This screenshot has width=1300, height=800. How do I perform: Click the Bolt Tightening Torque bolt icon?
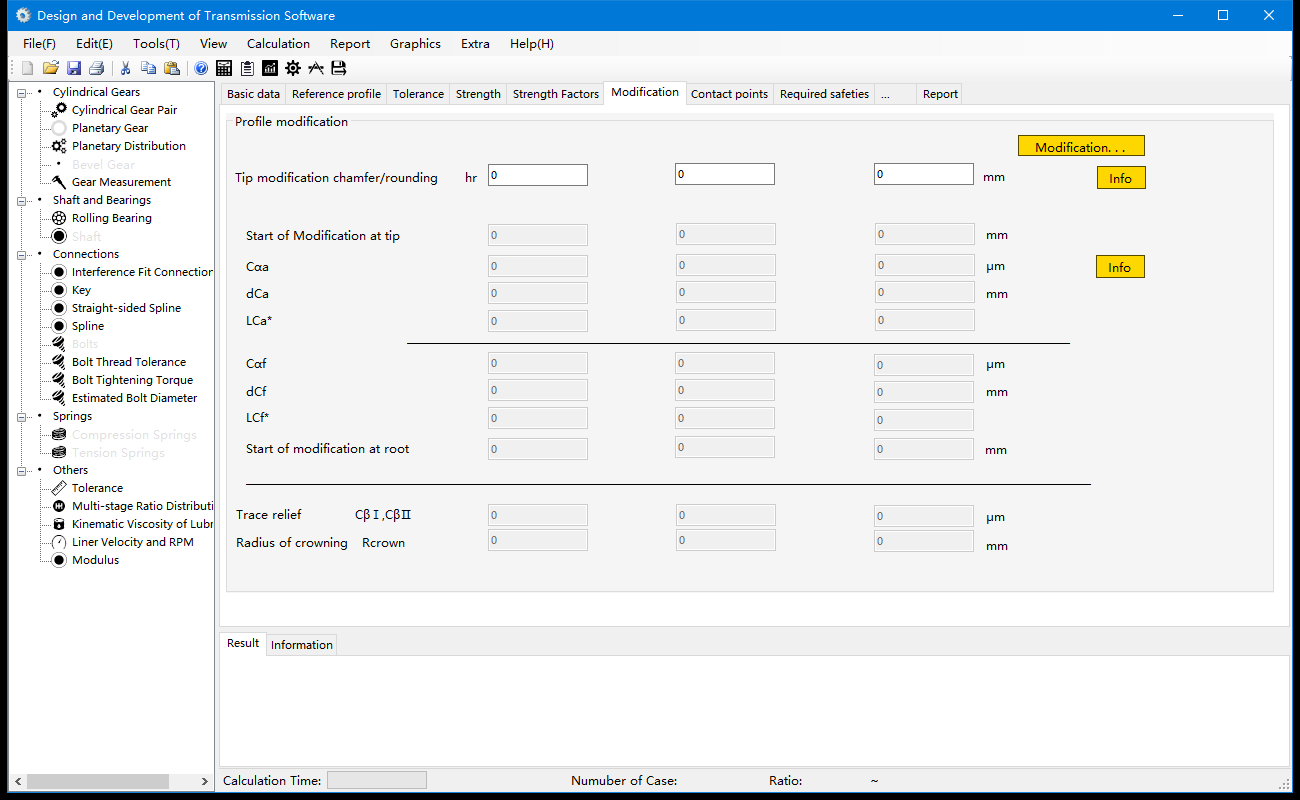click(59, 380)
